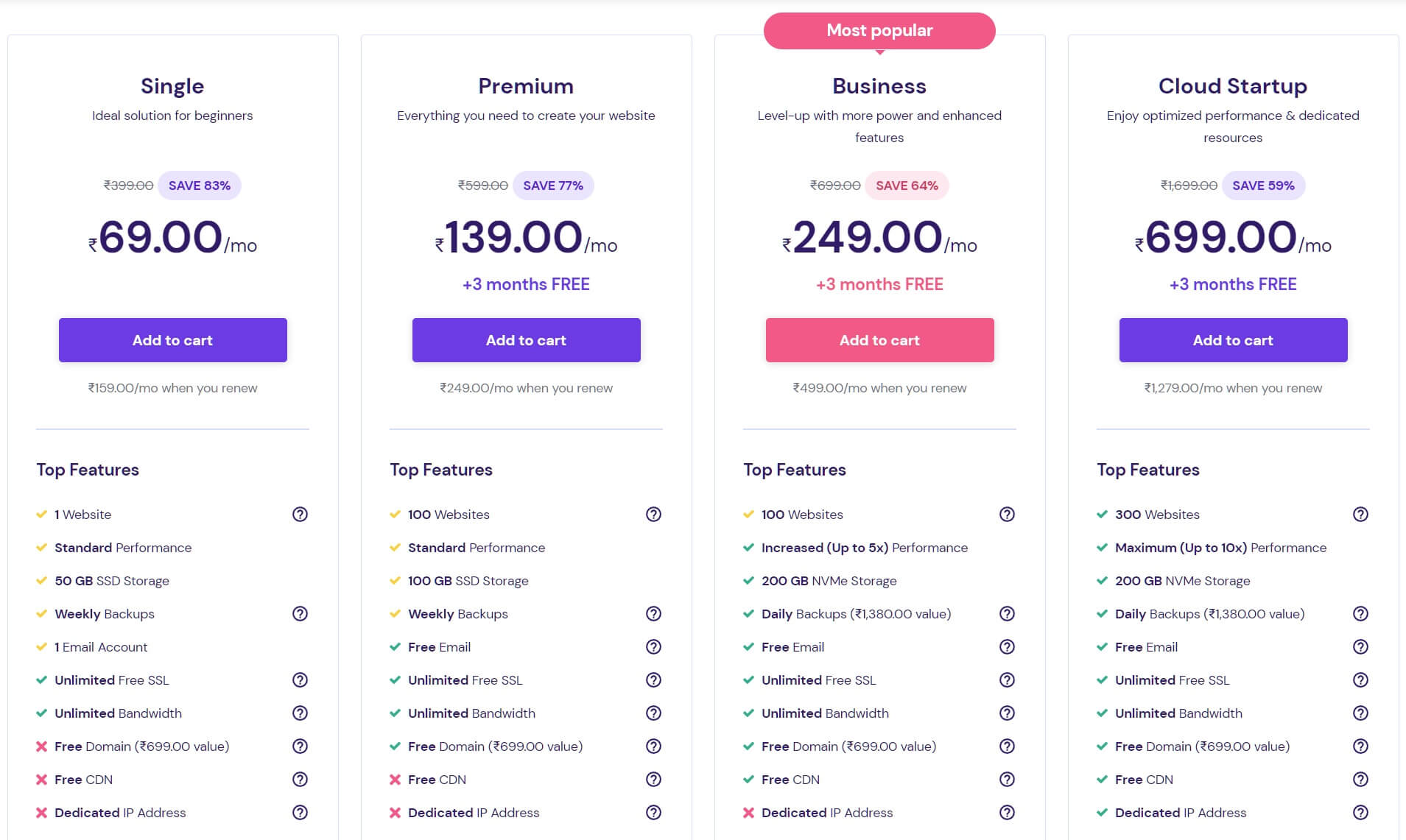Viewport: 1406px width, 840px height.
Task: Click the question mark beside Premium's Free Email
Action: tap(653, 646)
